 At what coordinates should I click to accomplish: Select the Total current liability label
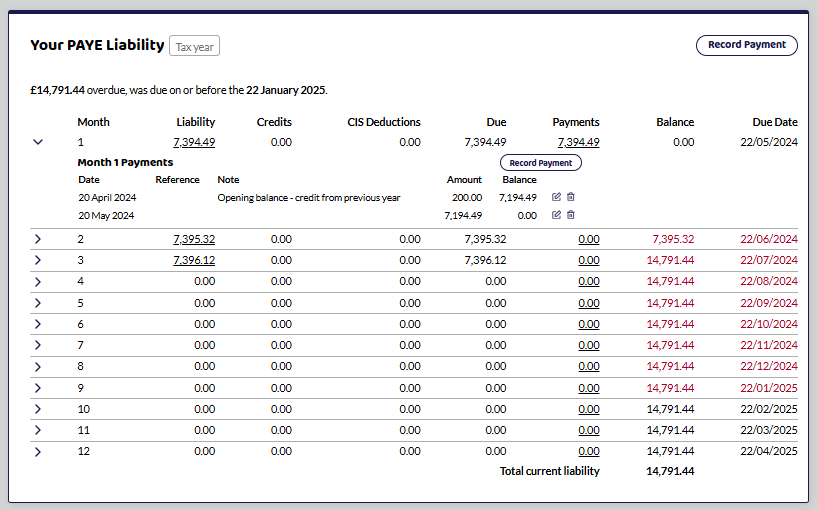549,471
